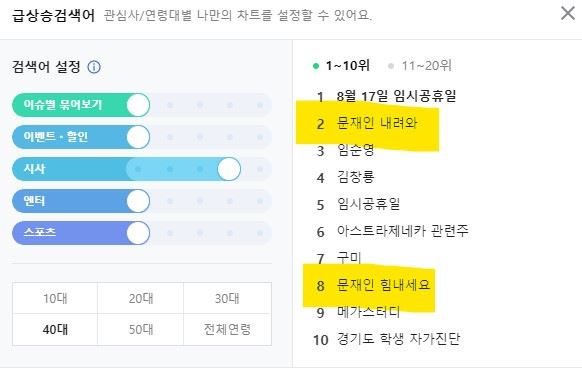Image resolution: width=582 pixels, height=372 pixels.
Task: Choose the 40대 age option
Action: point(55,329)
